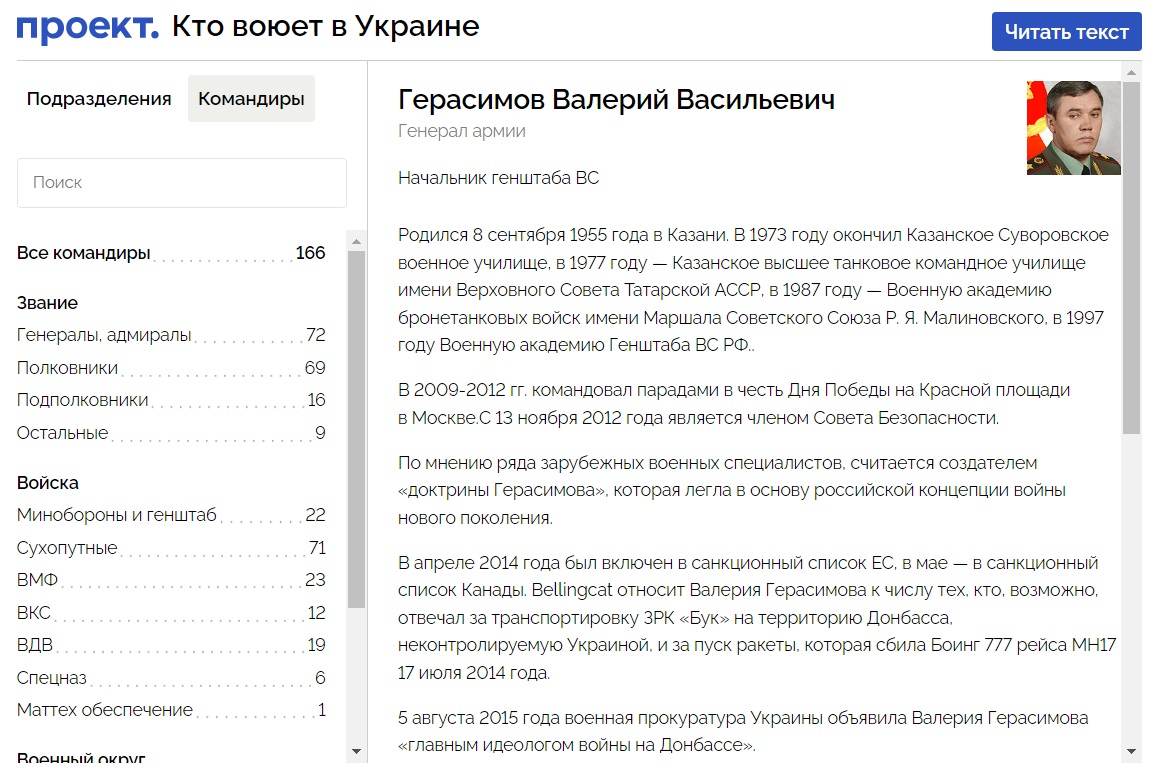
Task: Click the Gerasimov portrait photo
Action: click(1072, 128)
